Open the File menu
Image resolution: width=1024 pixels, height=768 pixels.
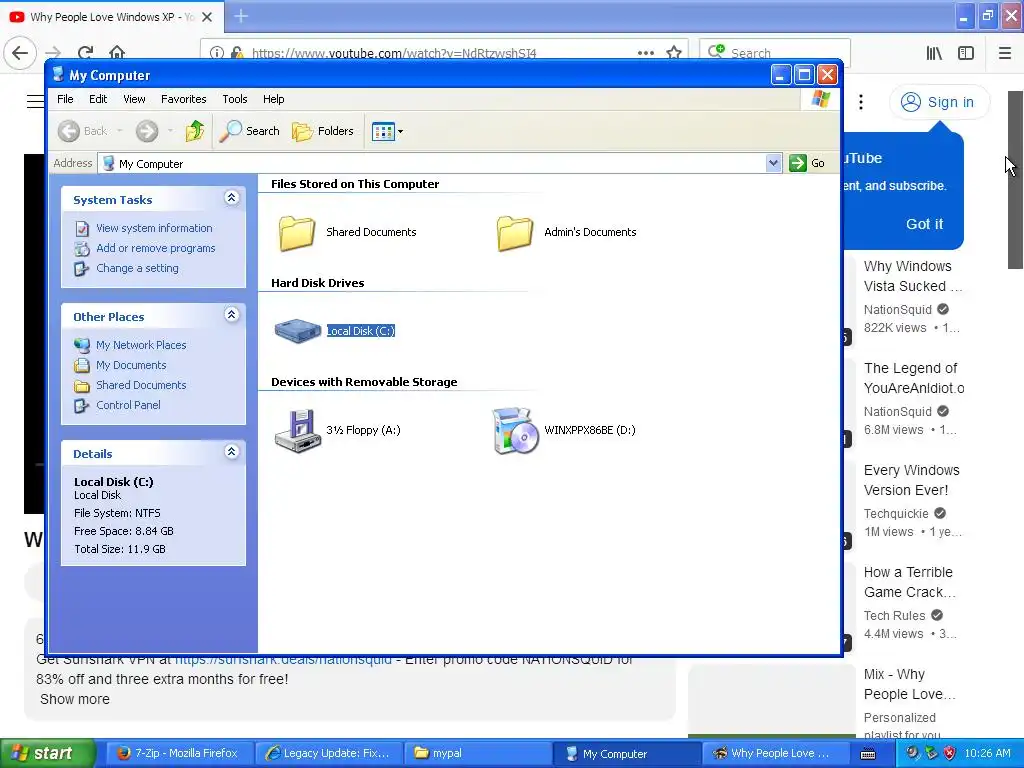(x=65, y=99)
